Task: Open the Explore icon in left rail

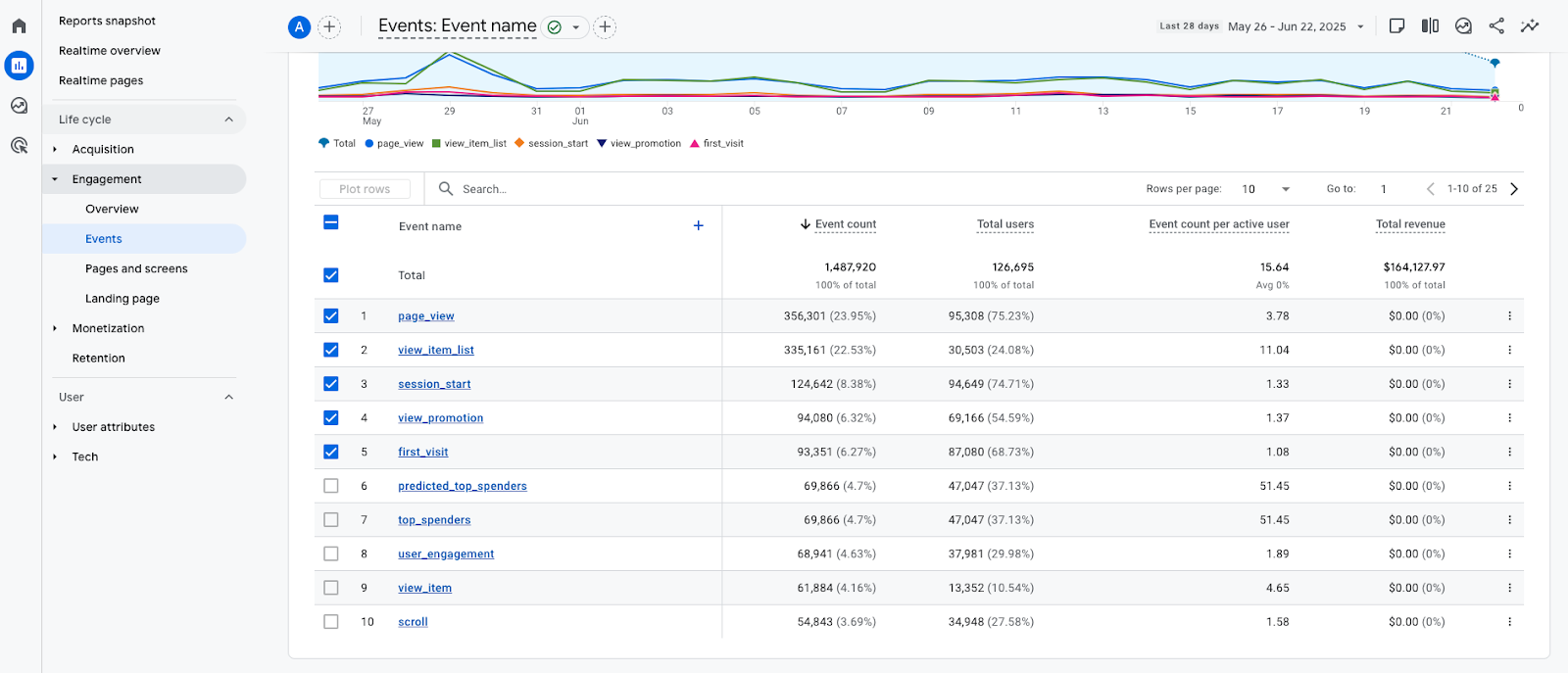Action: [x=19, y=106]
